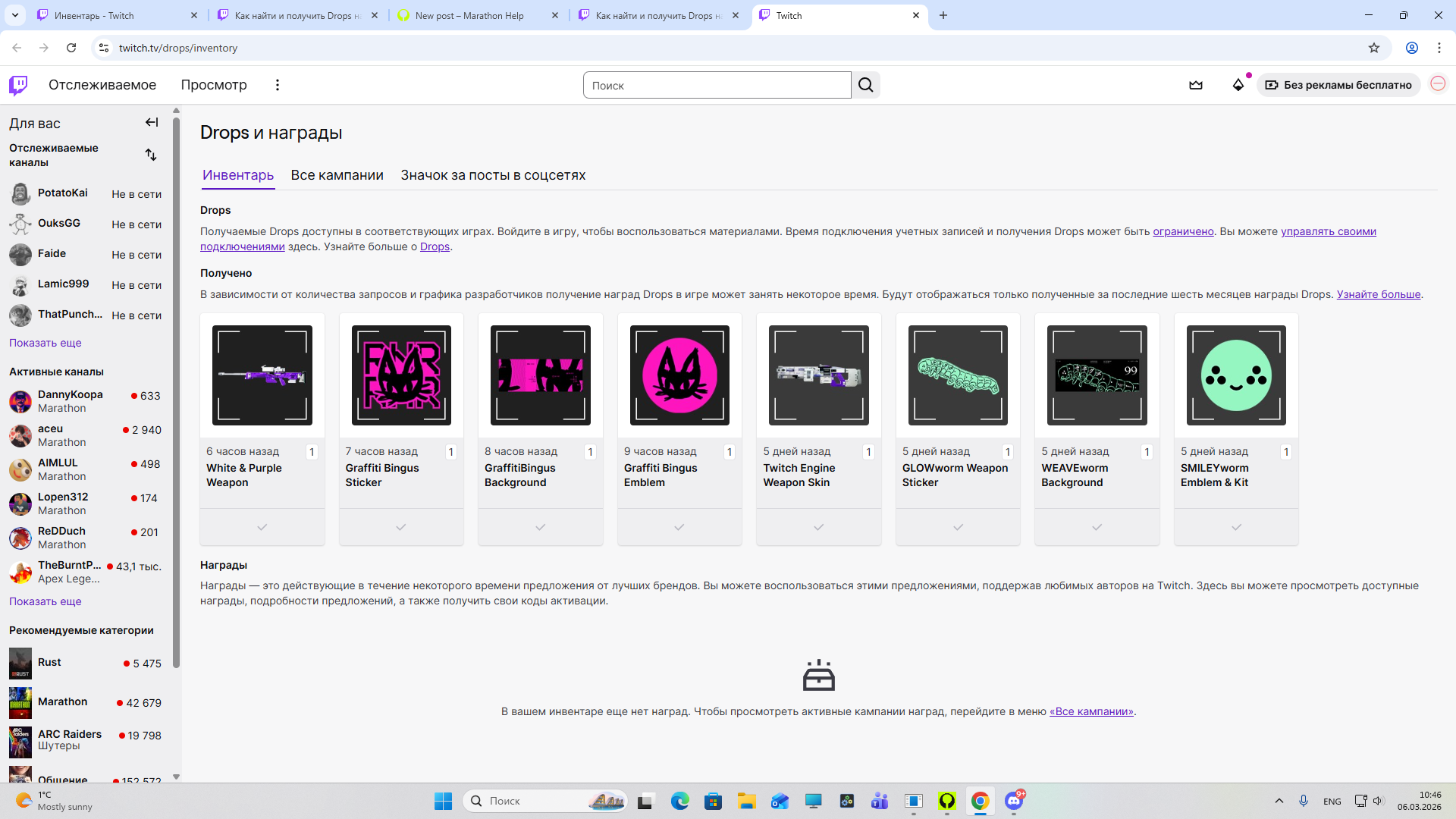Collapse the left sidebar panel
This screenshot has height=819, width=1456.
tap(152, 122)
